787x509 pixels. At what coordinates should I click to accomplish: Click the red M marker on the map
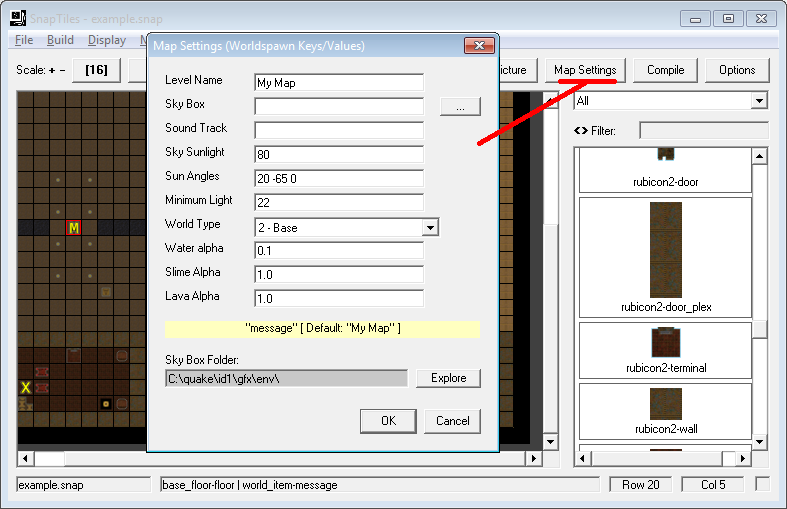pyautogui.click(x=74, y=228)
